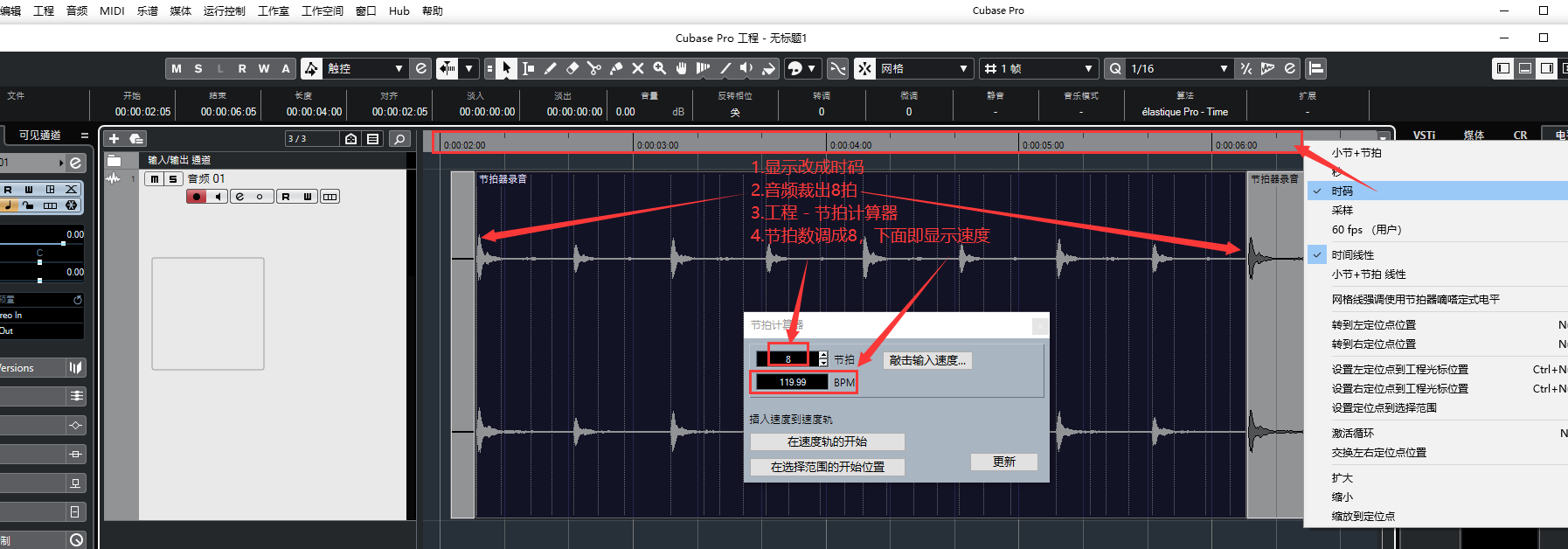Open the 1 帧 grid type dropdown

click(1038, 68)
